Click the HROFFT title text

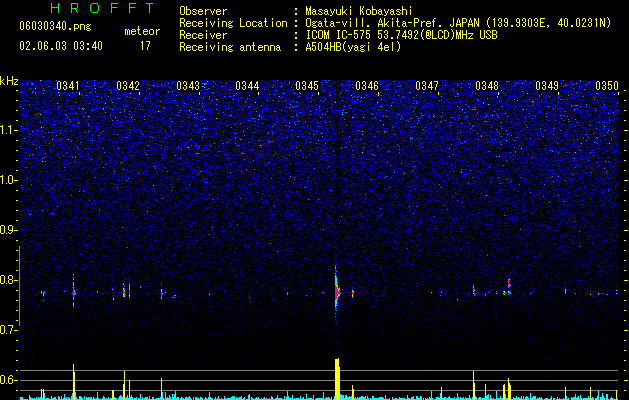[103, 8]
